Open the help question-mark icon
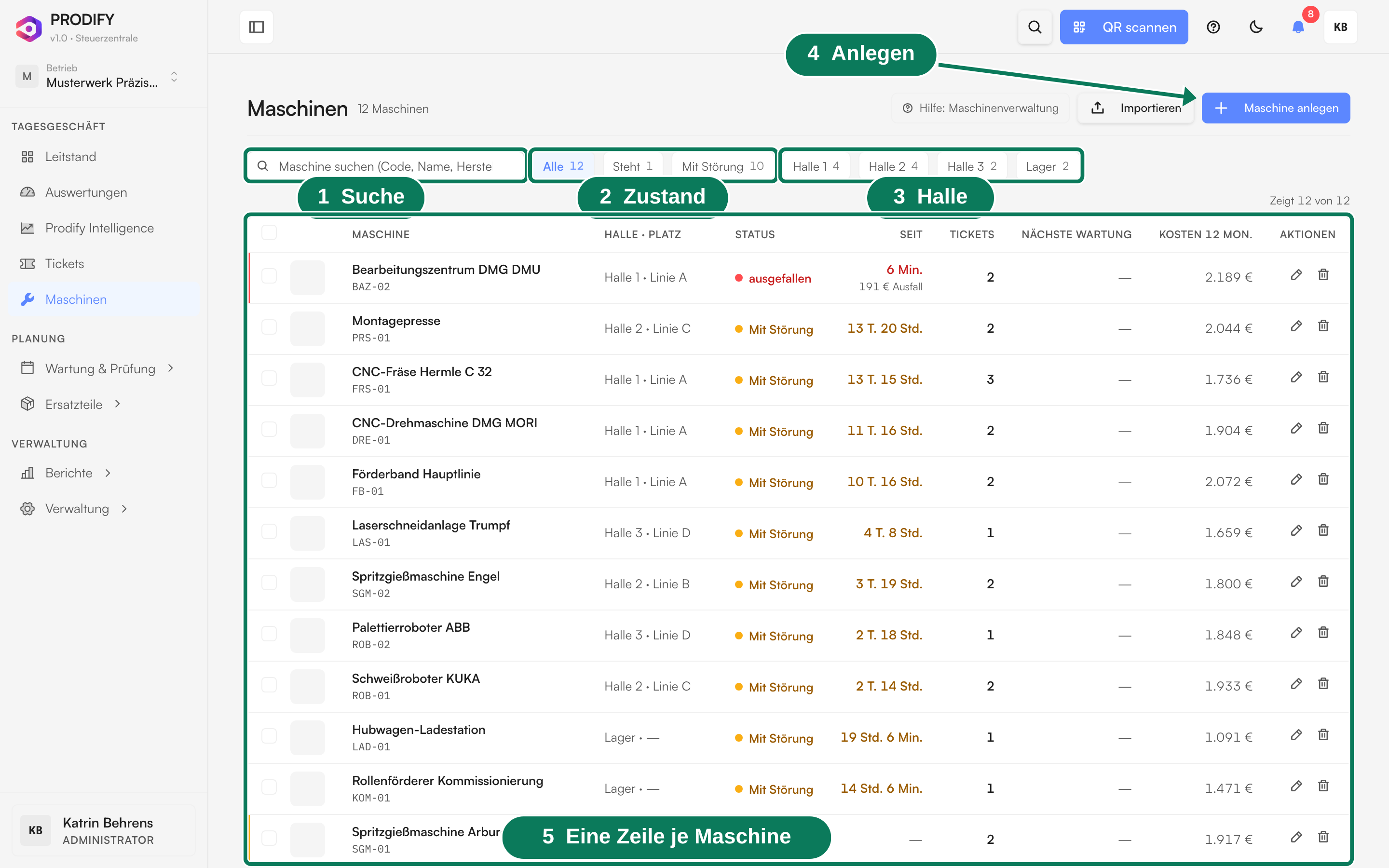This screenshot has width=1389, height=868. [x=1213, y=27]
